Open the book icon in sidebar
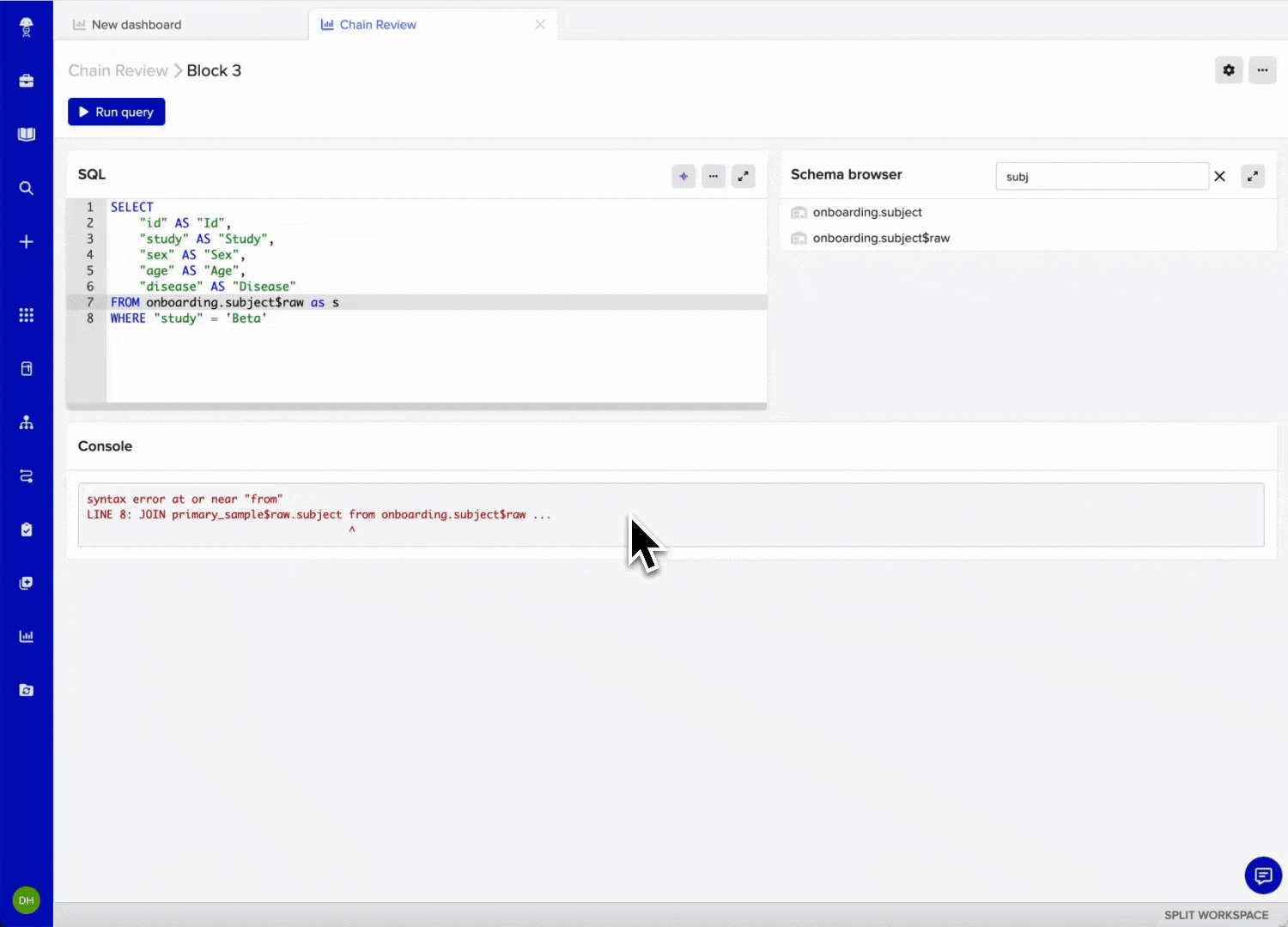This screenshot has width=1288, height=927. 27,135
